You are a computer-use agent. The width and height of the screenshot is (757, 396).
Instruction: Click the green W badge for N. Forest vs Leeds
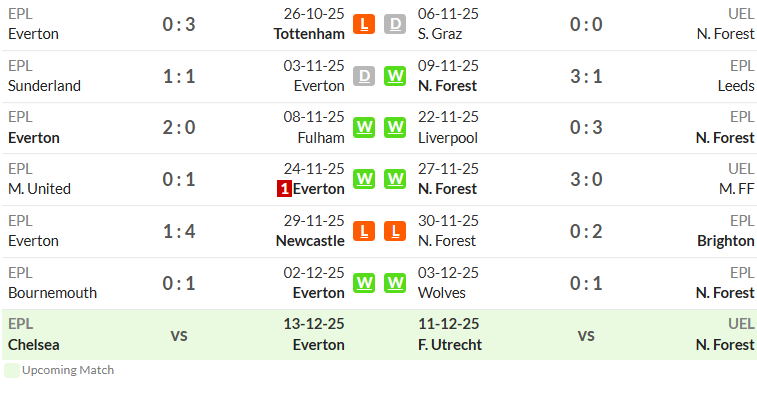pyautogui.click(x=395, y=76)
